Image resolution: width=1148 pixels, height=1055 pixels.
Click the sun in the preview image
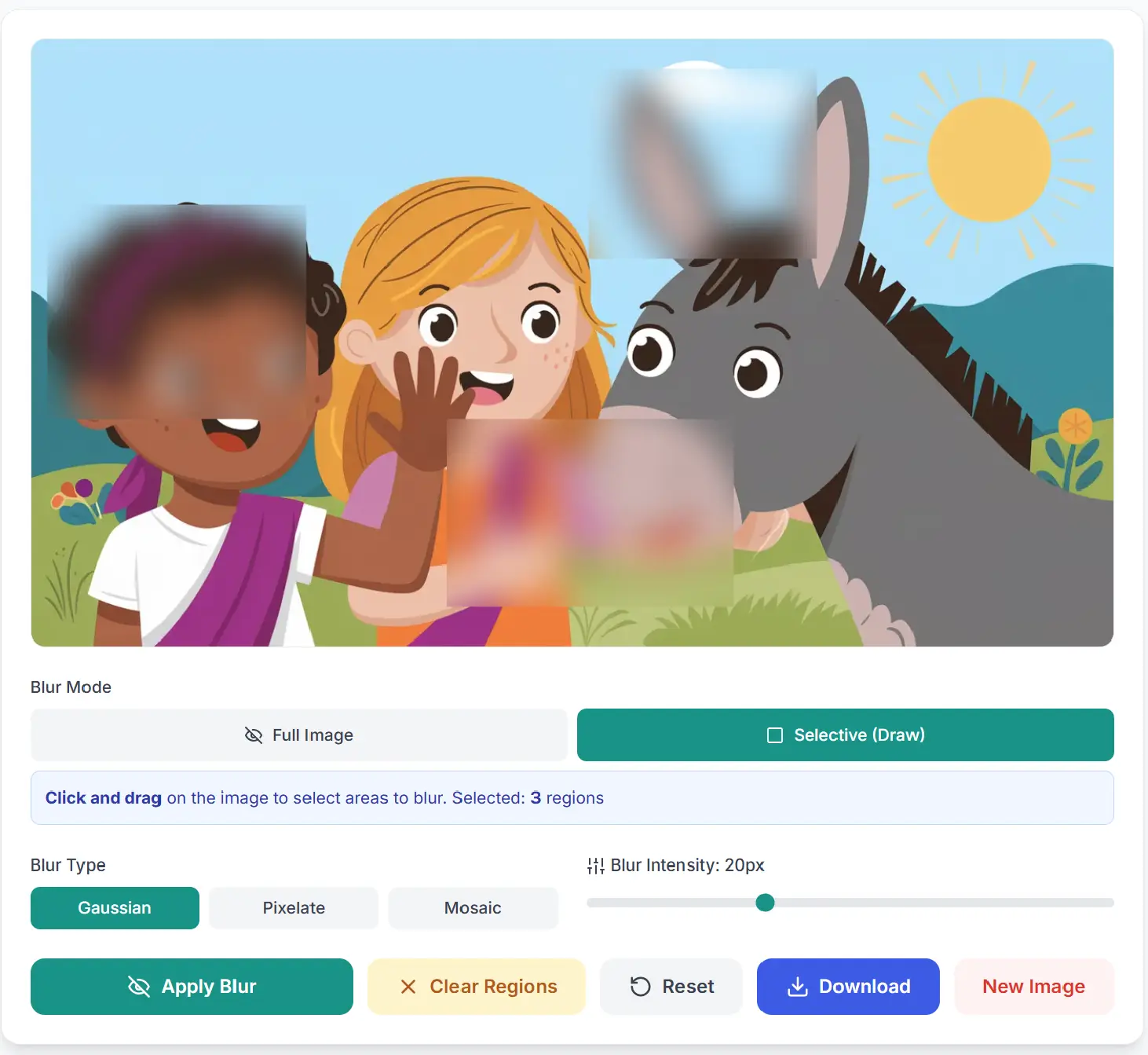989,159
